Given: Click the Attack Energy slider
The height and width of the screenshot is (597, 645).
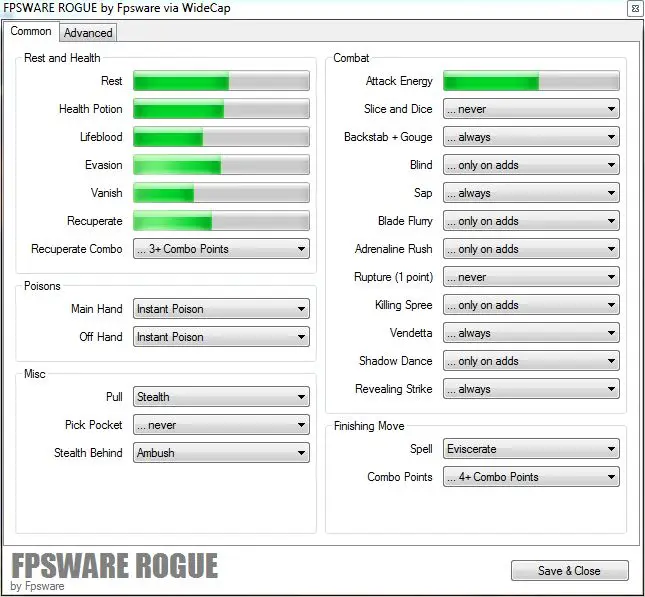Looking at the screenshot, I should [x=531, y=81].
